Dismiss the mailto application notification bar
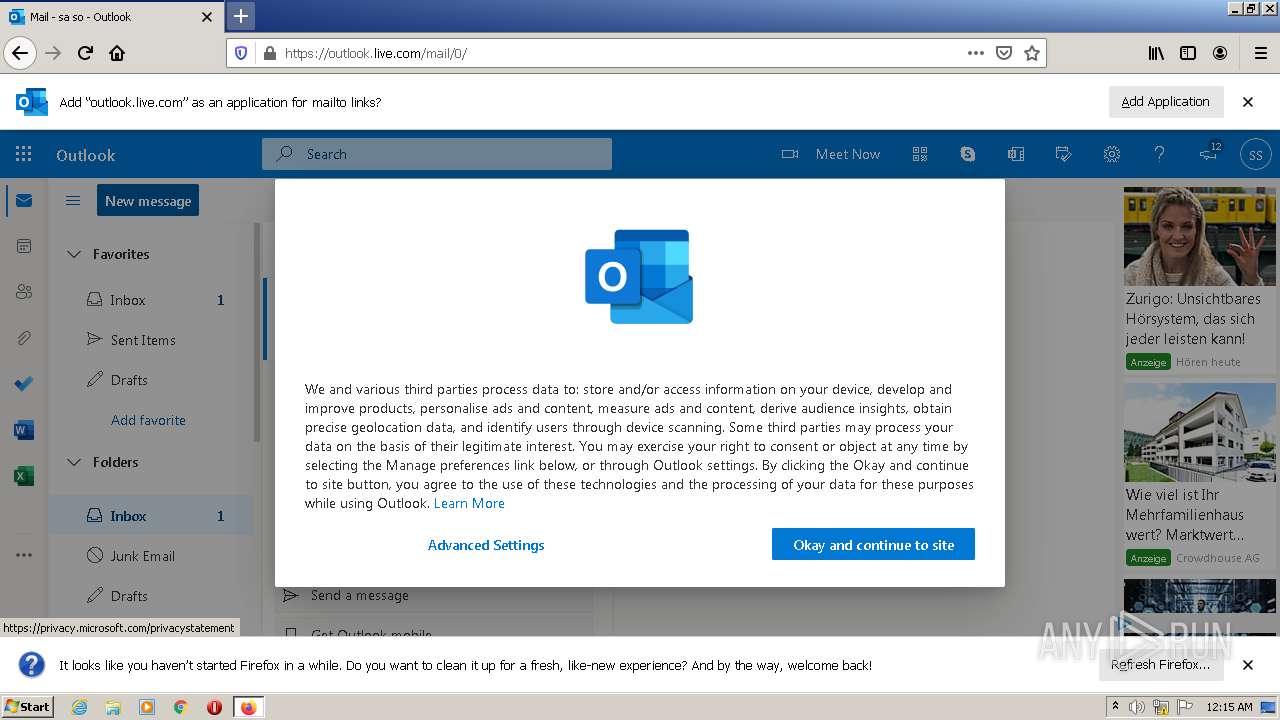 coord(1248,102)
